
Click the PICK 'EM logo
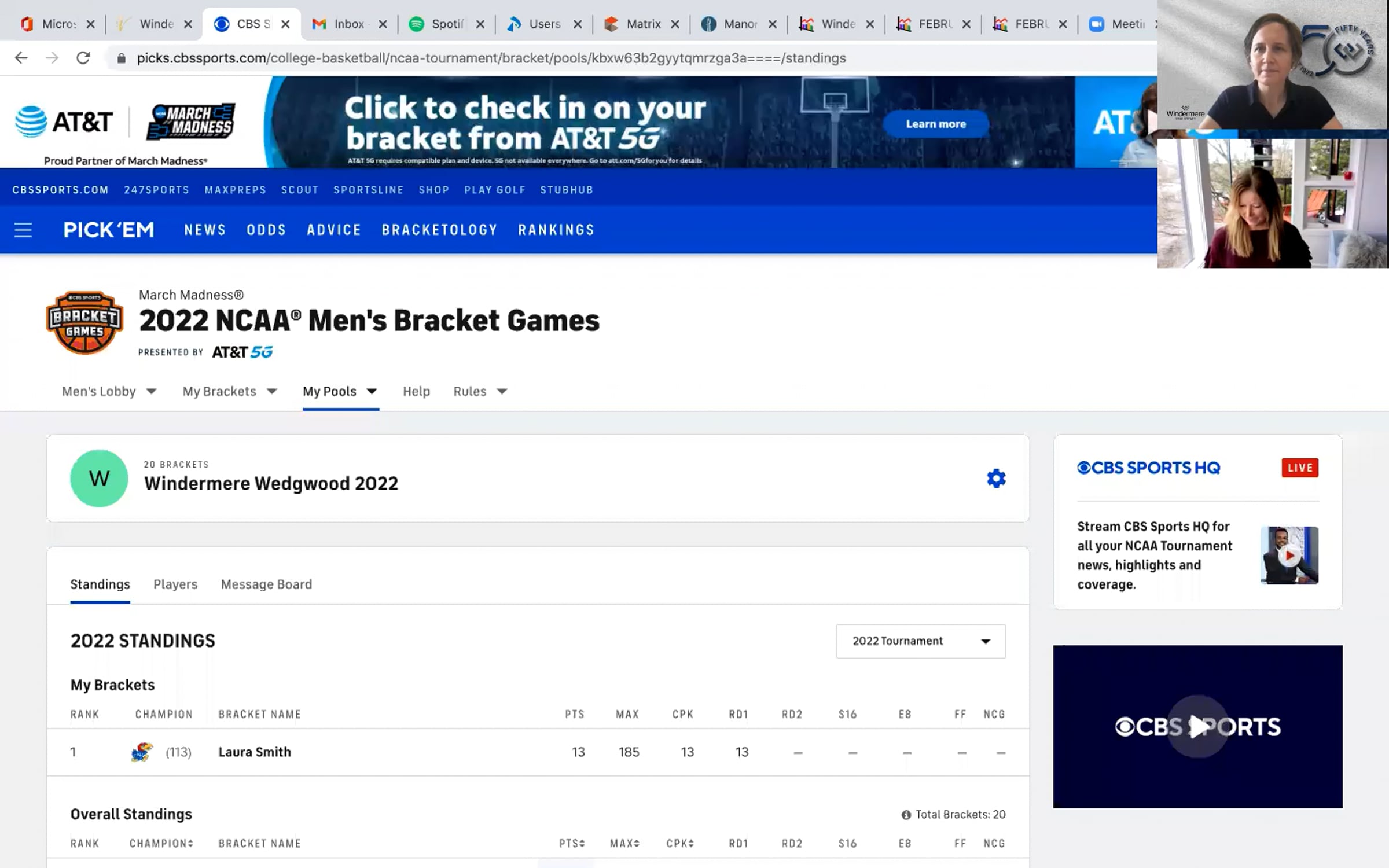coord(109,230)
